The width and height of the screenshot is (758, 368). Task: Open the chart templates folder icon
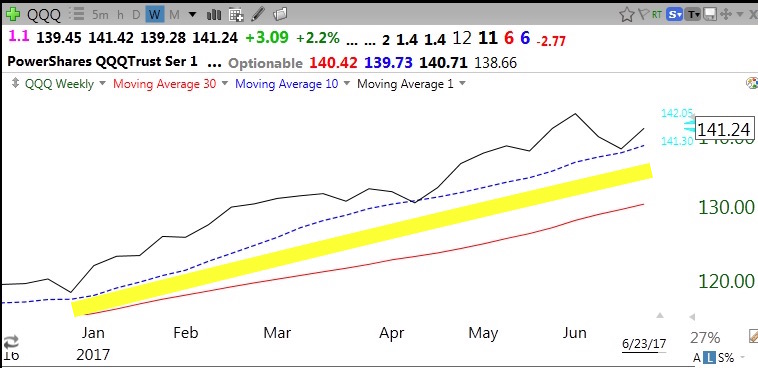(280, 15)
